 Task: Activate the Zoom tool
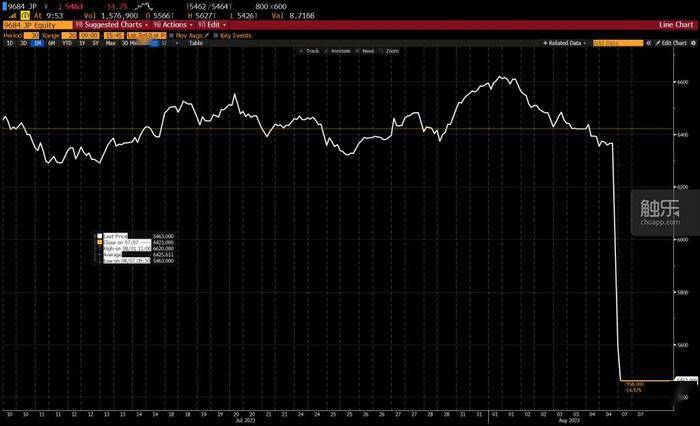392,50
